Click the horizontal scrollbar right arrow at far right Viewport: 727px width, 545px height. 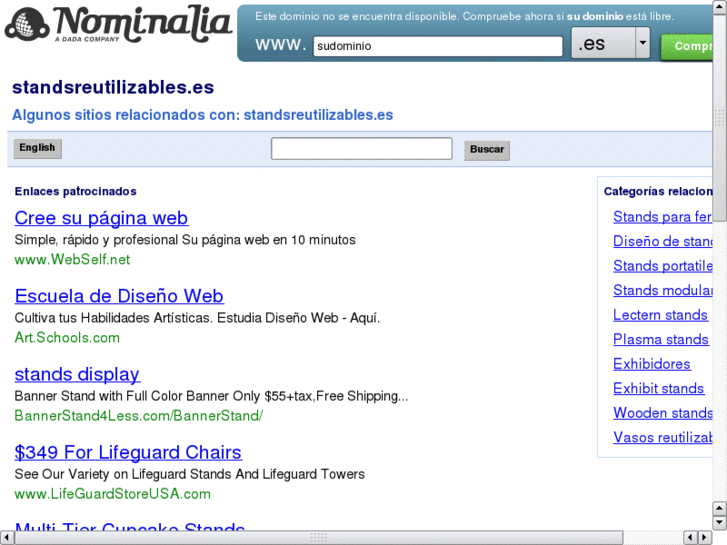pyautogui.click(x=706, y=538)
